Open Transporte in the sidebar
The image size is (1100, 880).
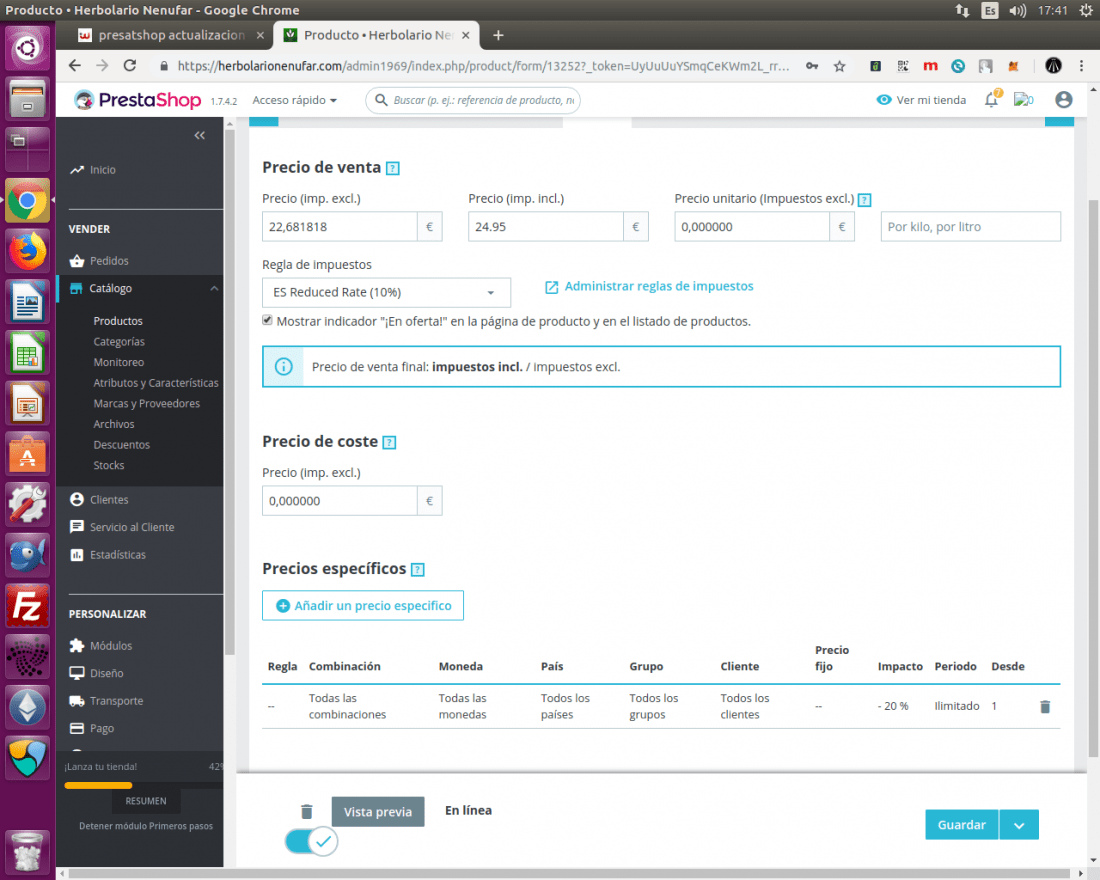[116, 701]
